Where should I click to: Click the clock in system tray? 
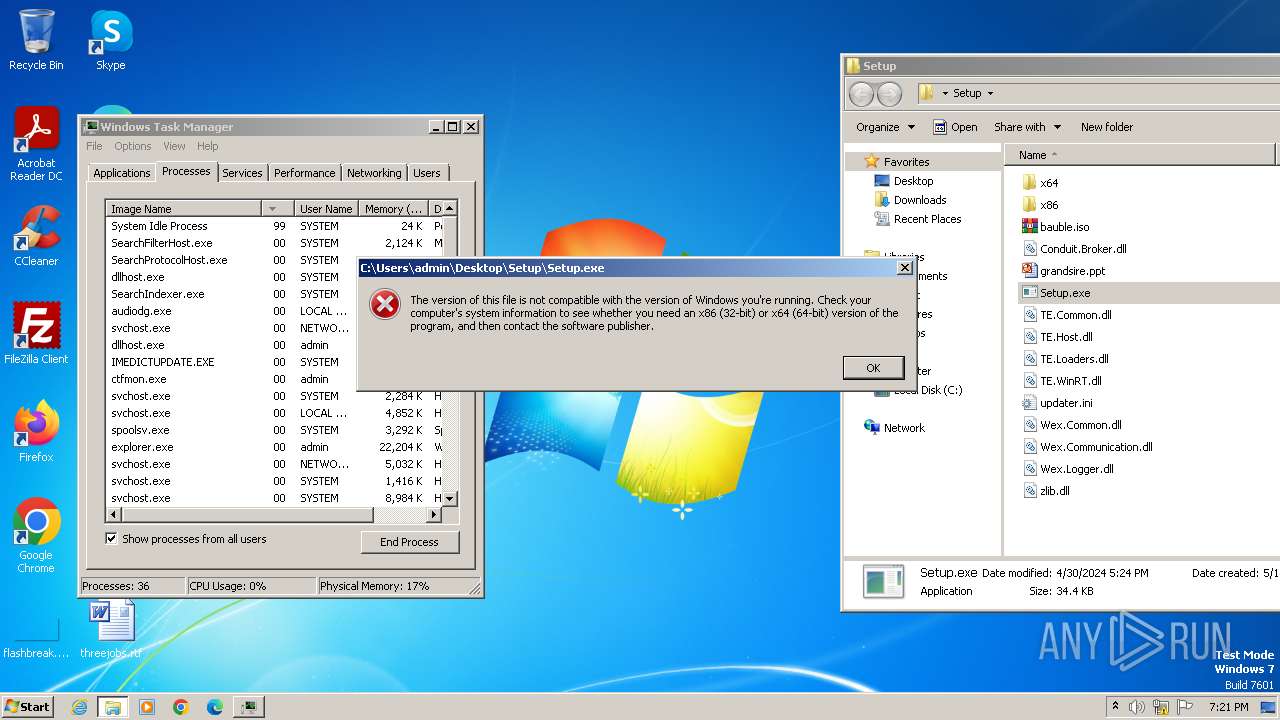pyautogui.click(x=1228, y=707)
